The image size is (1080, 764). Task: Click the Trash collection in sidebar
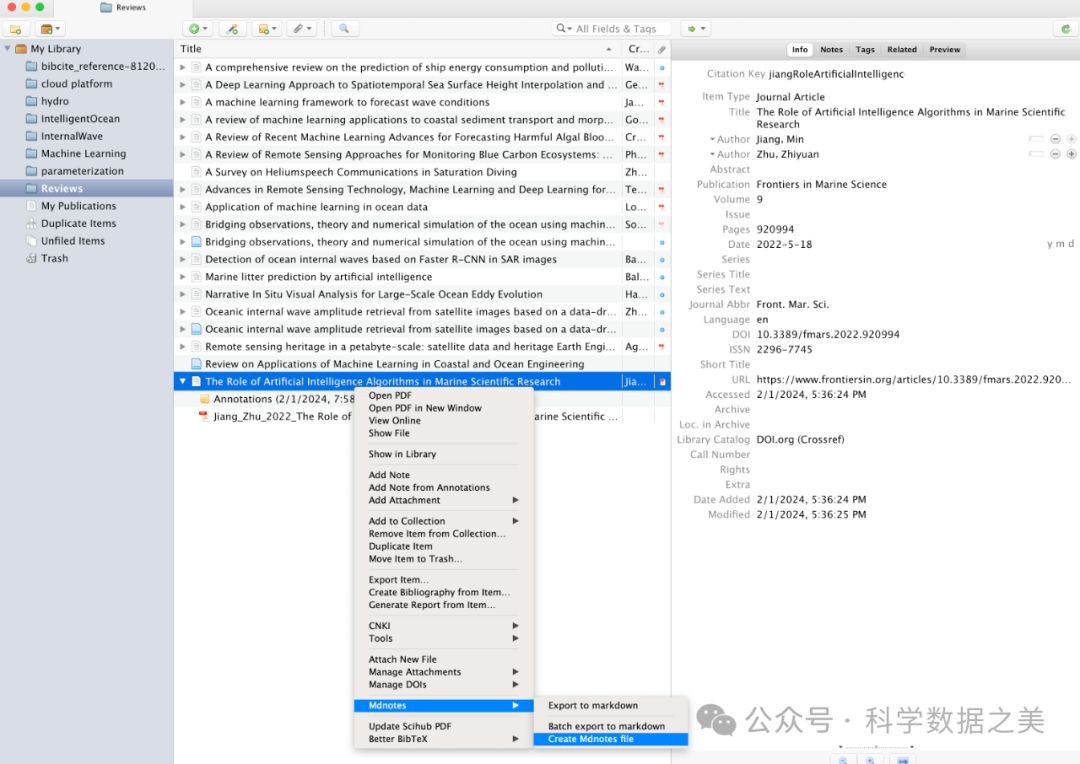point(54,258)
